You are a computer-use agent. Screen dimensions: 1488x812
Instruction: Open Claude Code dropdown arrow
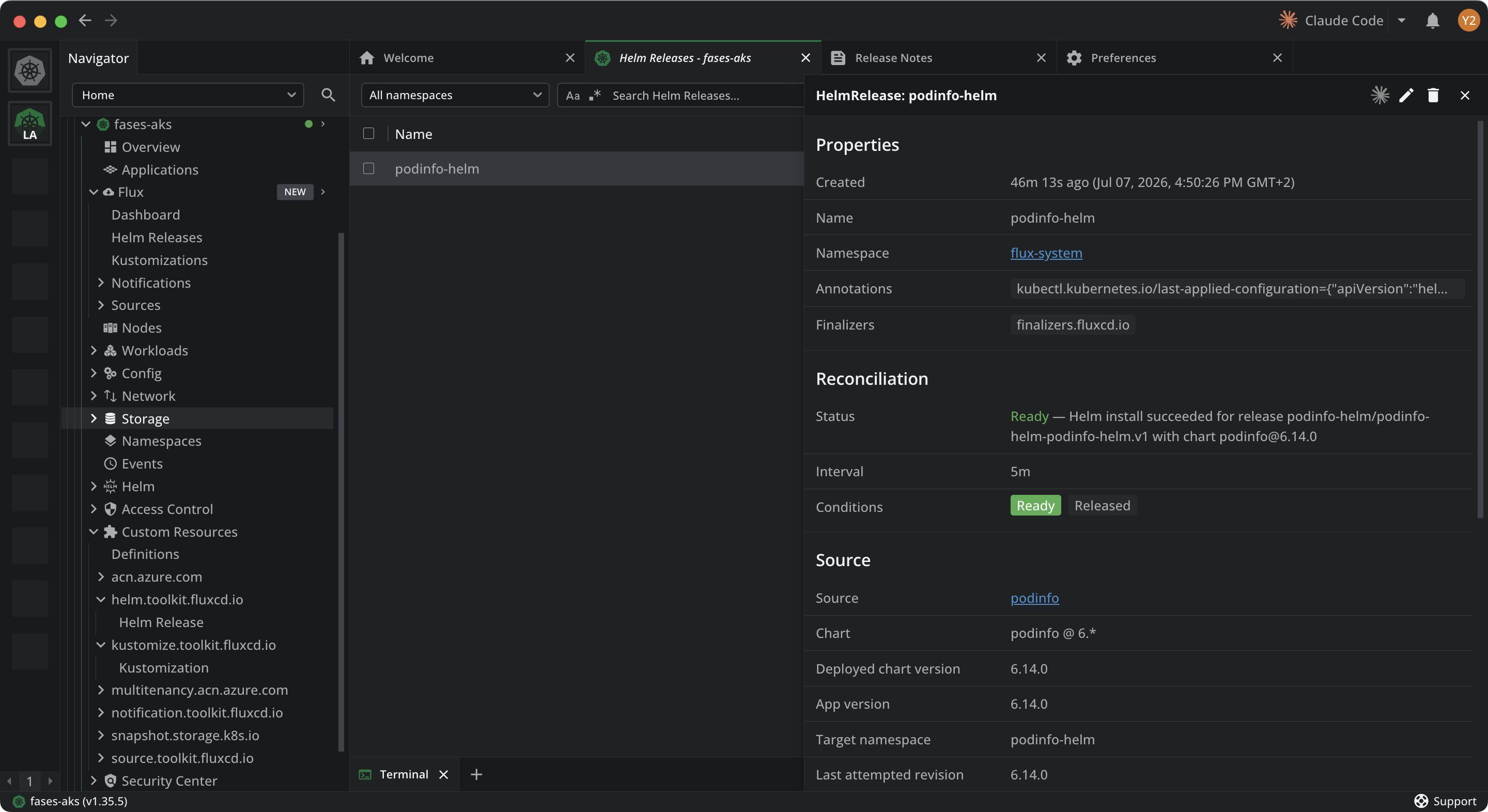pos(1401,21)
